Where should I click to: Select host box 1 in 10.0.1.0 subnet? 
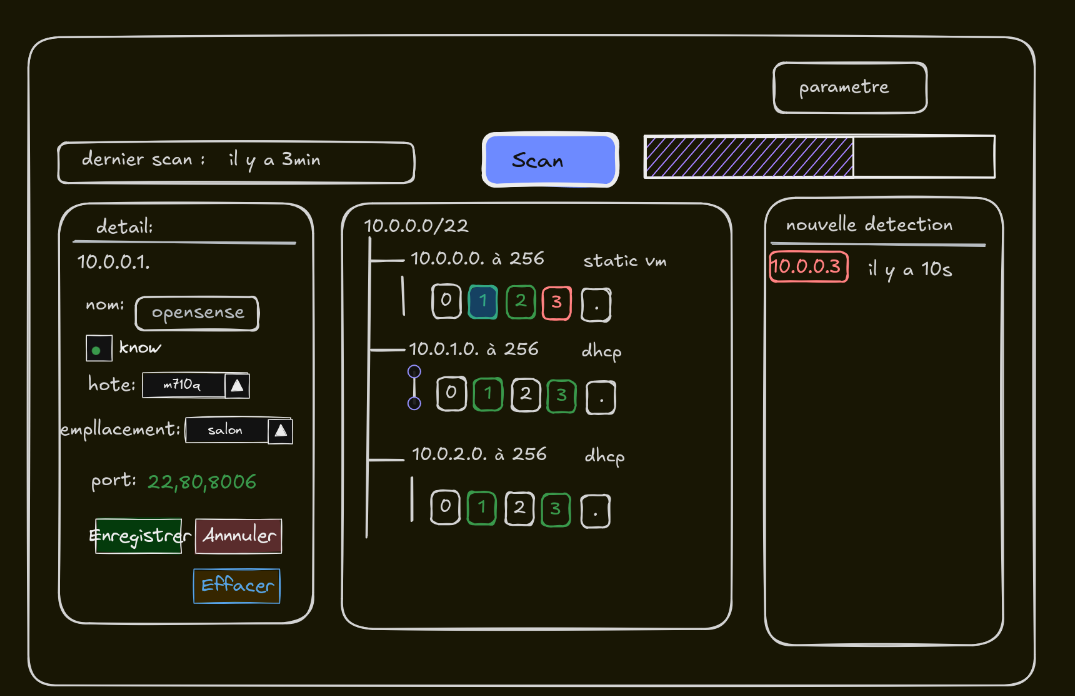[x=488, y=395]
